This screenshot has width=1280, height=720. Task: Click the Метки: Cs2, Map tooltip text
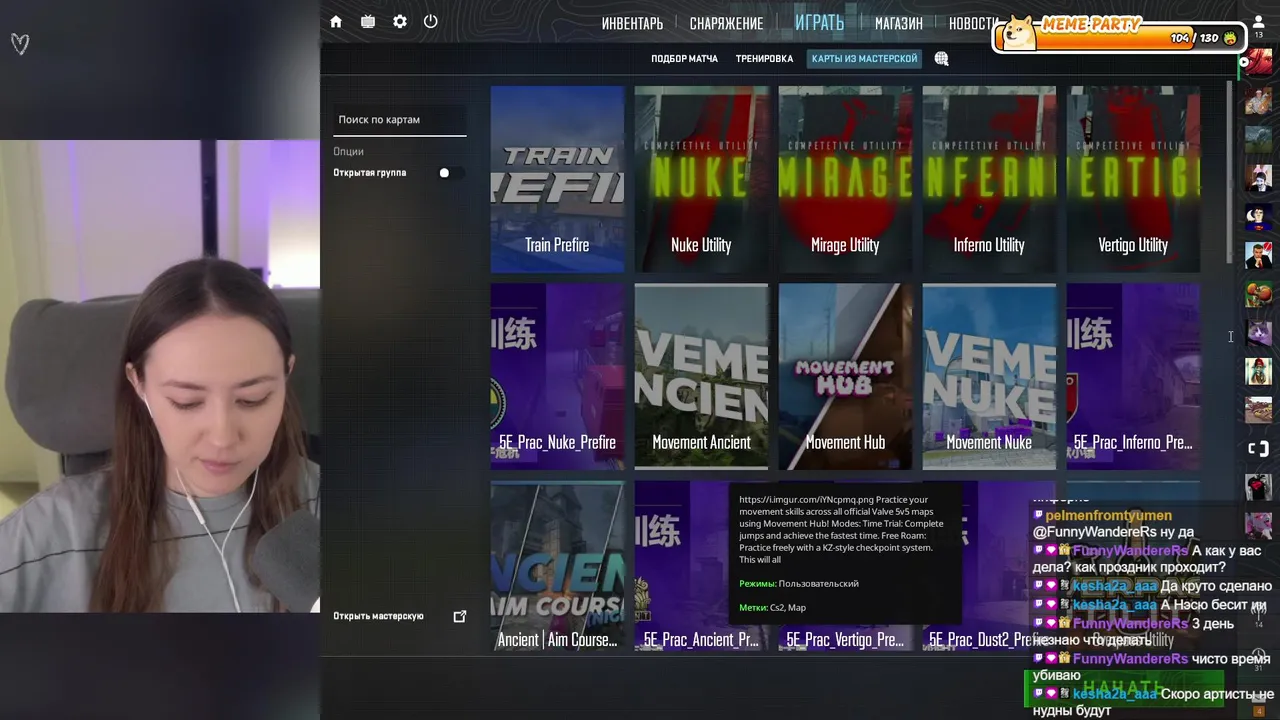coord(772,608)
